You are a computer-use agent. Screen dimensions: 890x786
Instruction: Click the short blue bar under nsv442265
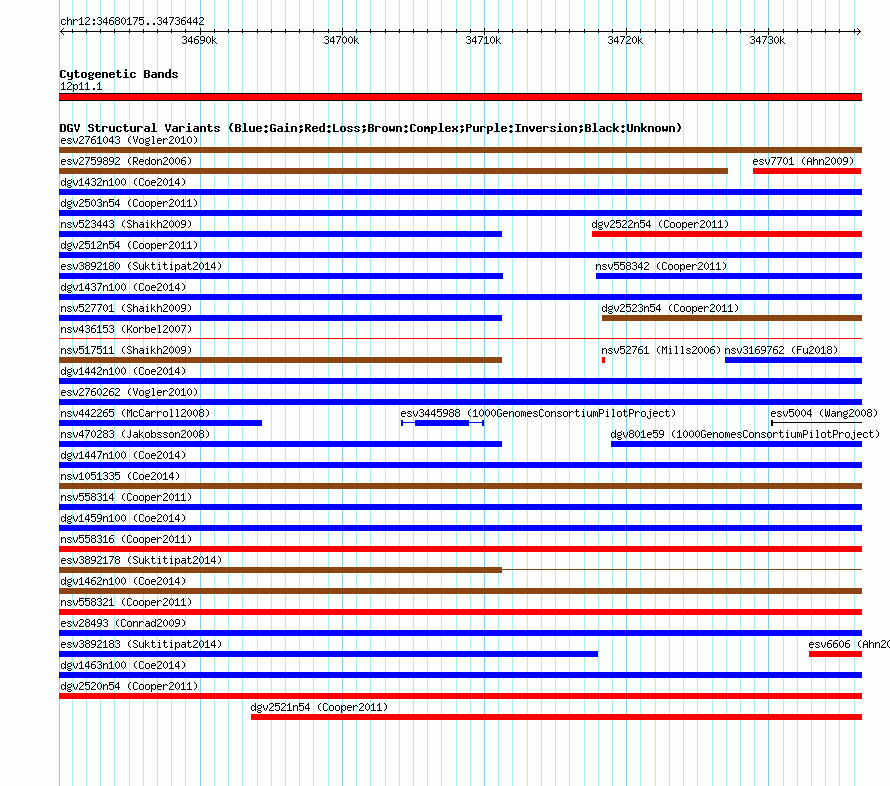tap(161, 423)
